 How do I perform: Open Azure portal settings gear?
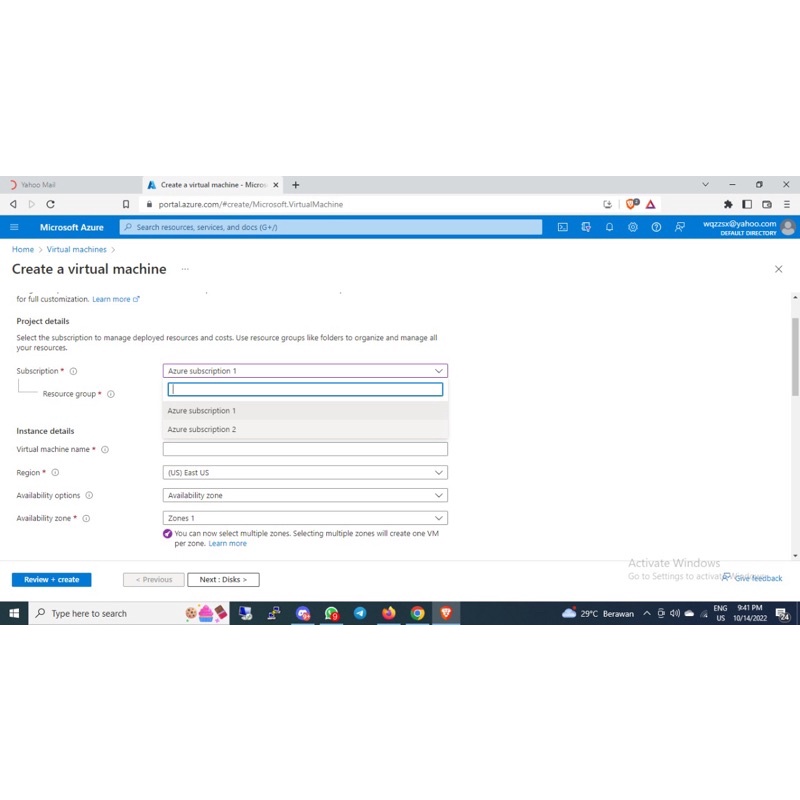633,227
